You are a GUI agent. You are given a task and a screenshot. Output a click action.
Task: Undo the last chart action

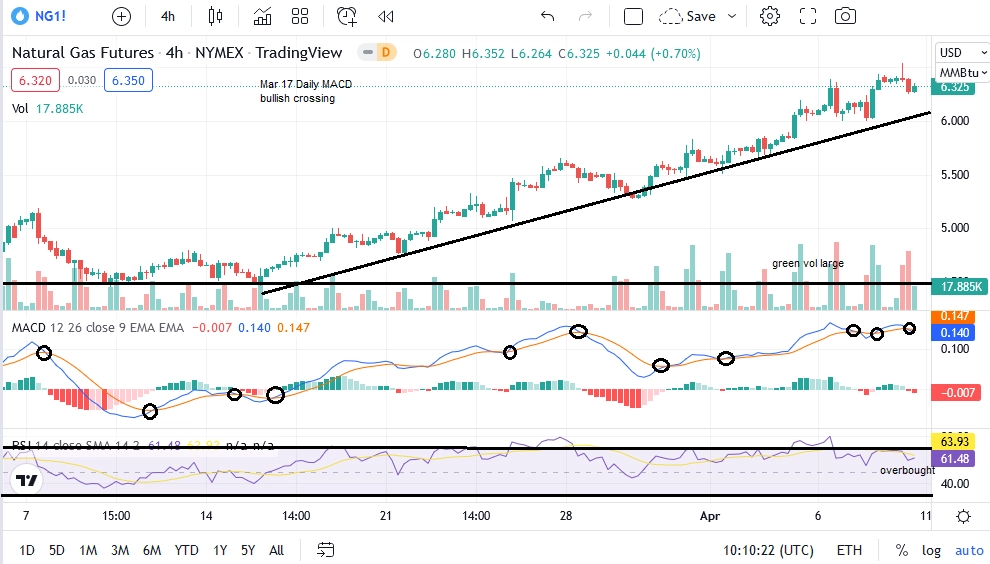point(547,16)
